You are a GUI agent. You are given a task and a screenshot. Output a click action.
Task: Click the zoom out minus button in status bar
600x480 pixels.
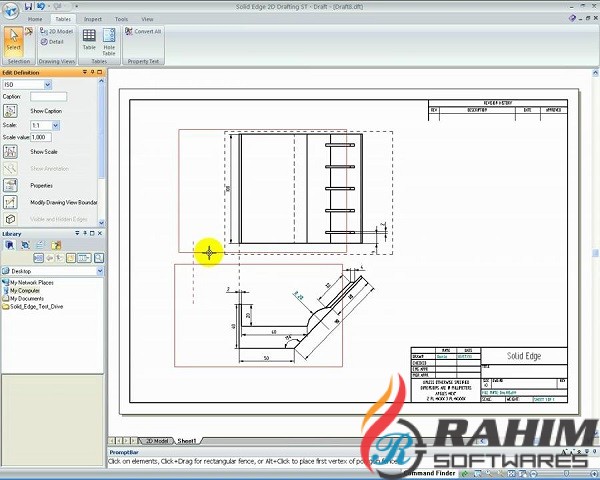point(534,474)
